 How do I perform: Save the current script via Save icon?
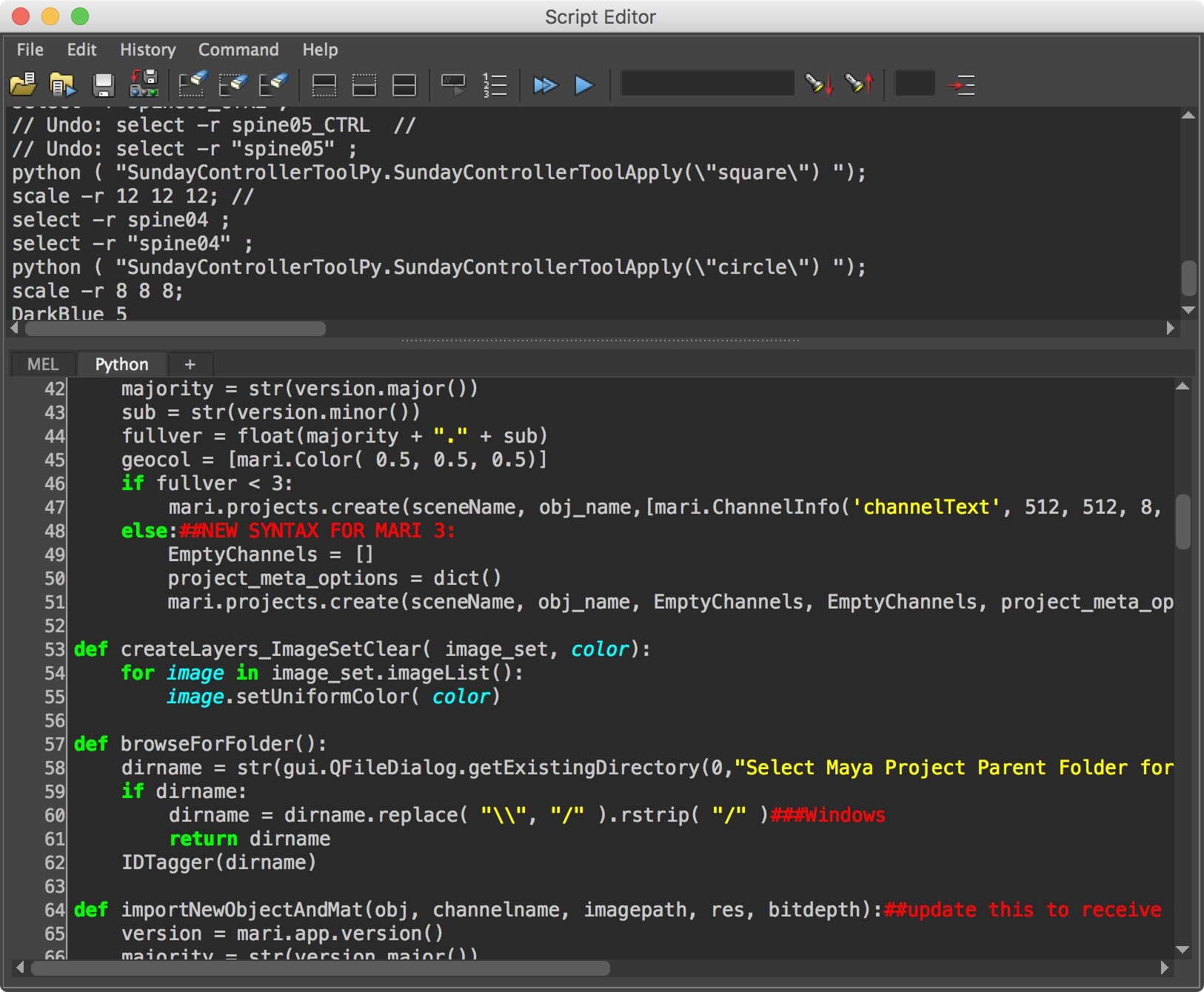click(104, 84)
